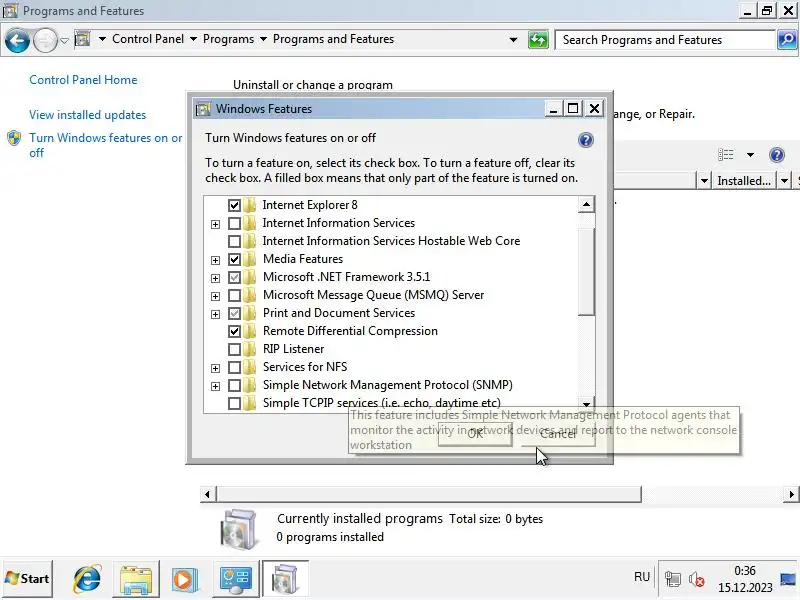Open View installed updates link
This screenshot has height=600, width=800.
point(87,115)
